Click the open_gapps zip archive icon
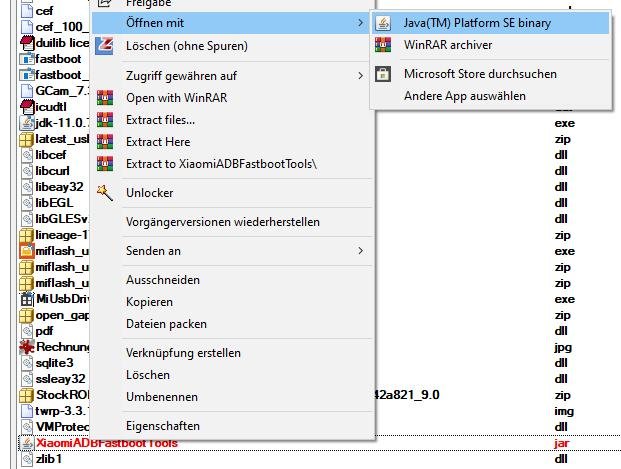 [27, 315]
